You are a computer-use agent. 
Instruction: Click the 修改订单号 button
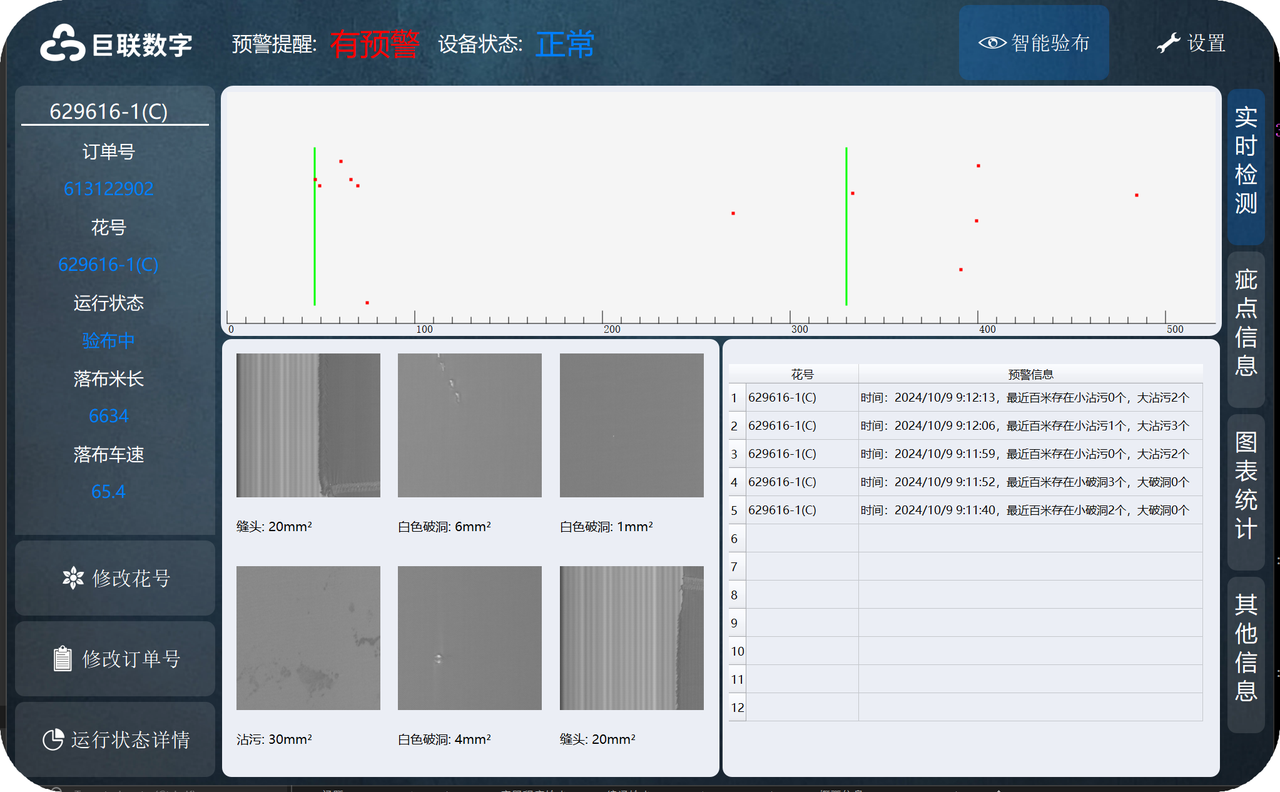pos(115,659)
